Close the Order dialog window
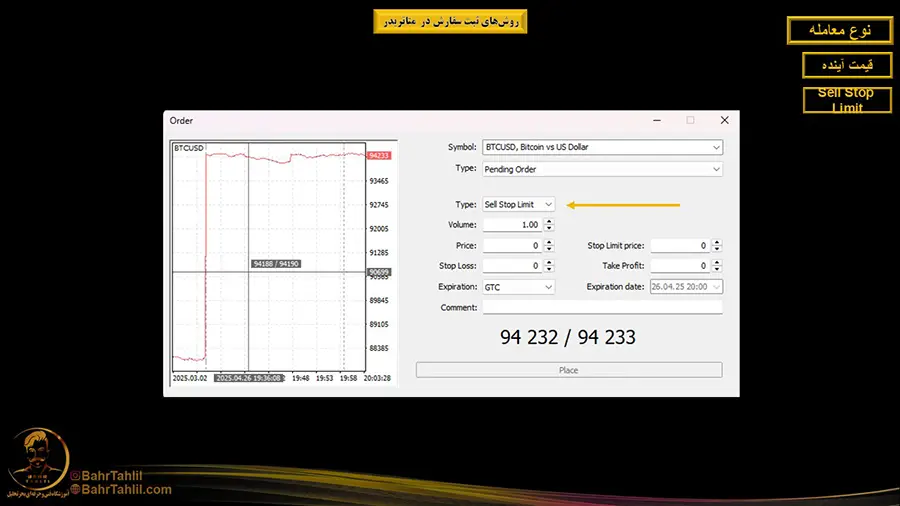 coord(722,120)
